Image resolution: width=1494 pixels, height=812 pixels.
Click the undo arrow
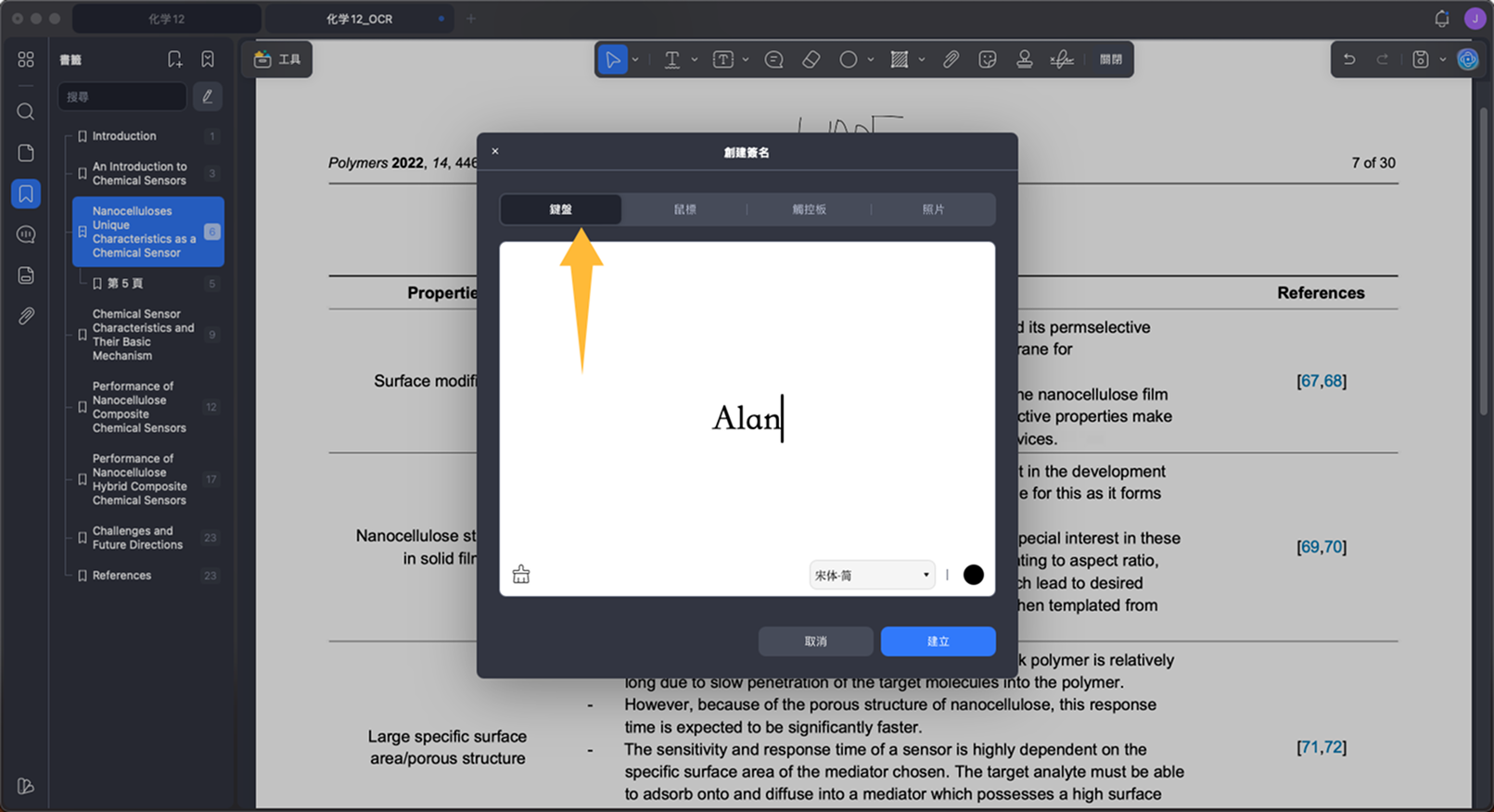1349,59
